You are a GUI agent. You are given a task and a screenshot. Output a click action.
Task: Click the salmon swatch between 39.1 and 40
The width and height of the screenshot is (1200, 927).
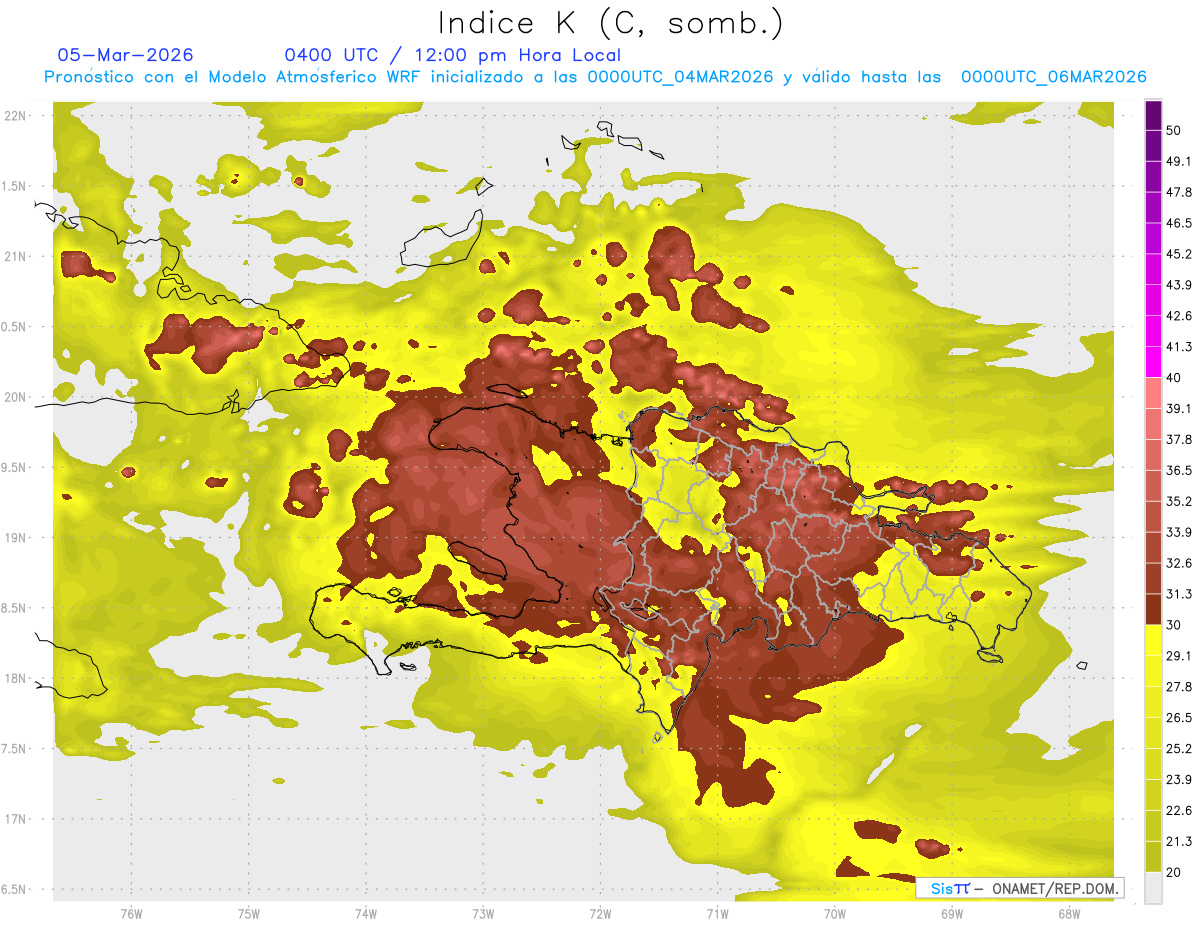1153,393
